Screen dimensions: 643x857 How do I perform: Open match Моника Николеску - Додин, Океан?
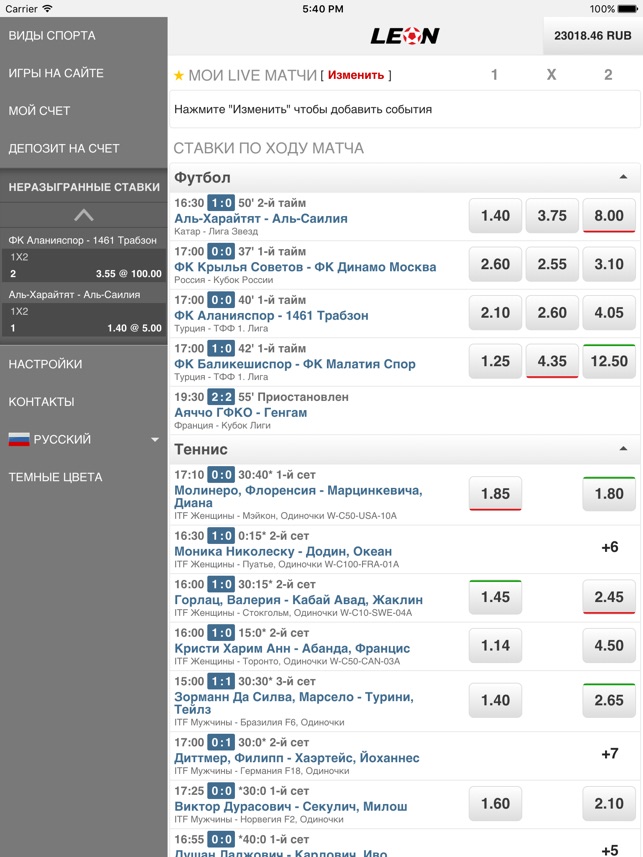click(283, 551)
